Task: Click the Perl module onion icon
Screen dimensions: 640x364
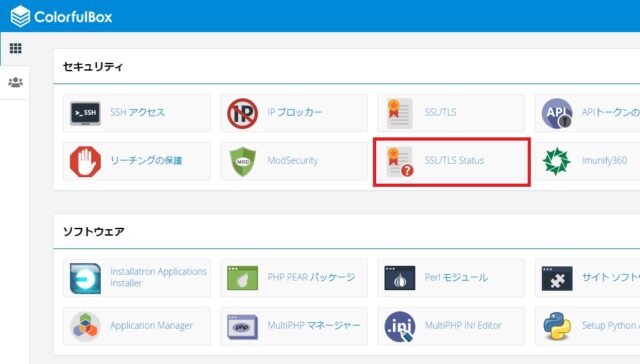Action: [400, 278]
